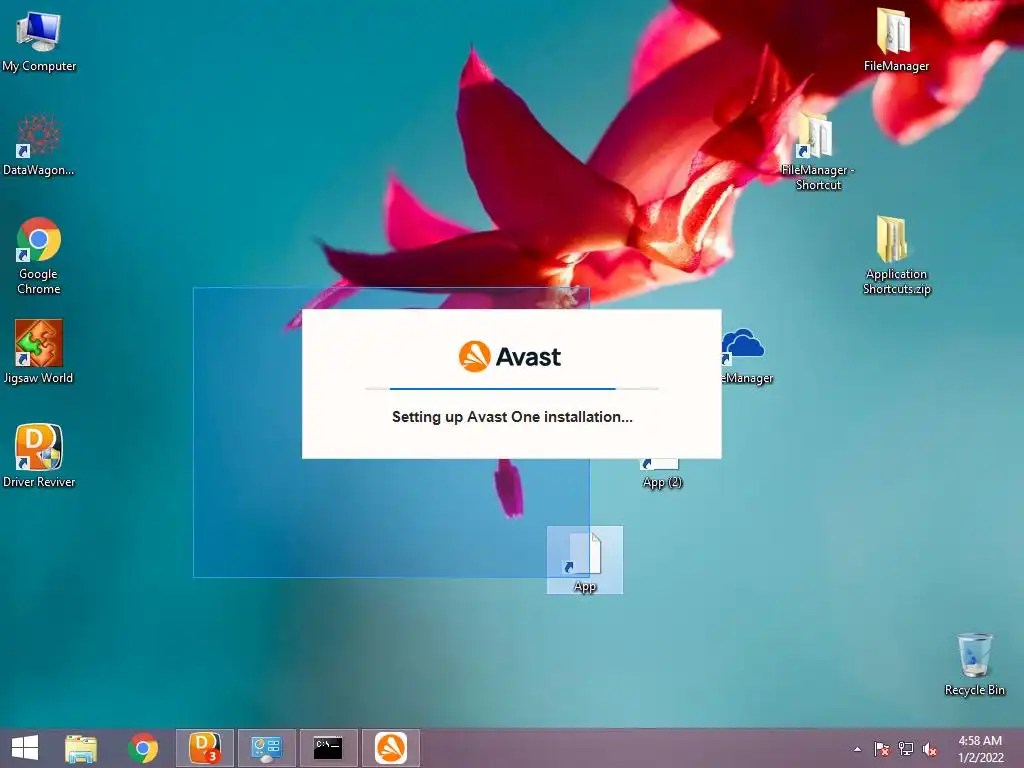Screen dimensions: 1024x768
Task: Select the FileManager folder icon
Action: [895, 40]
